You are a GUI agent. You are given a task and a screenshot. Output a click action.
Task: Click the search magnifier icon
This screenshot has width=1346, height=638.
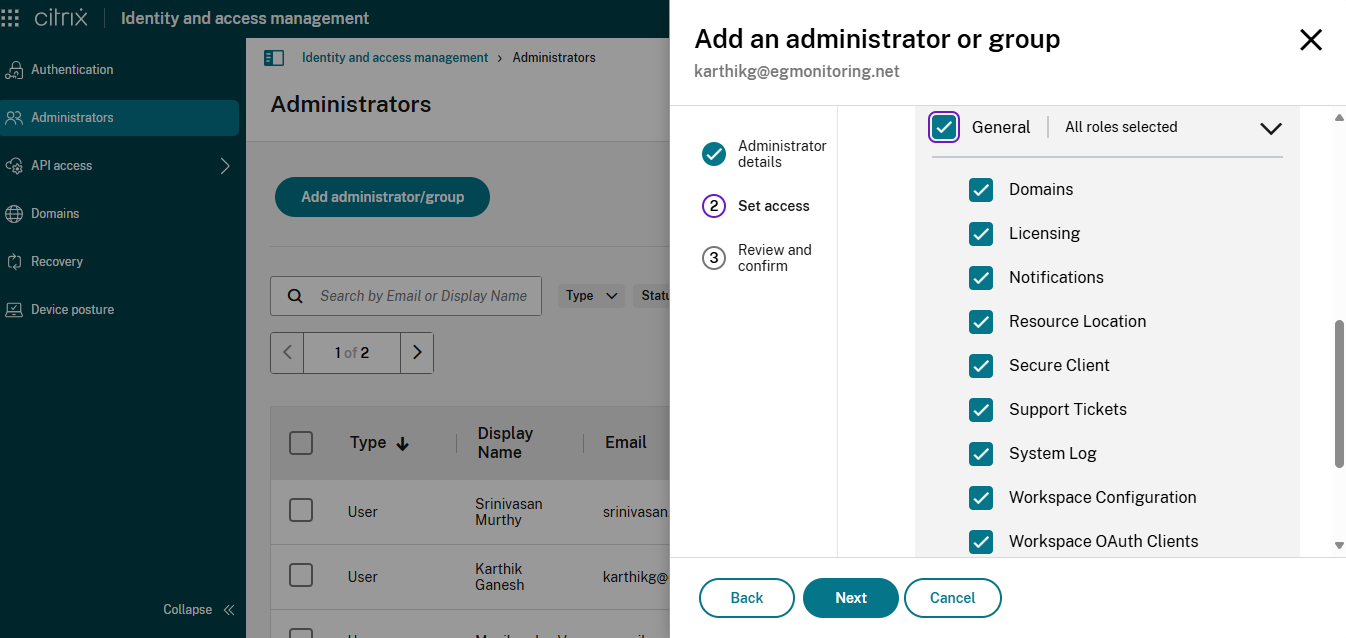[x=295, y=296]
